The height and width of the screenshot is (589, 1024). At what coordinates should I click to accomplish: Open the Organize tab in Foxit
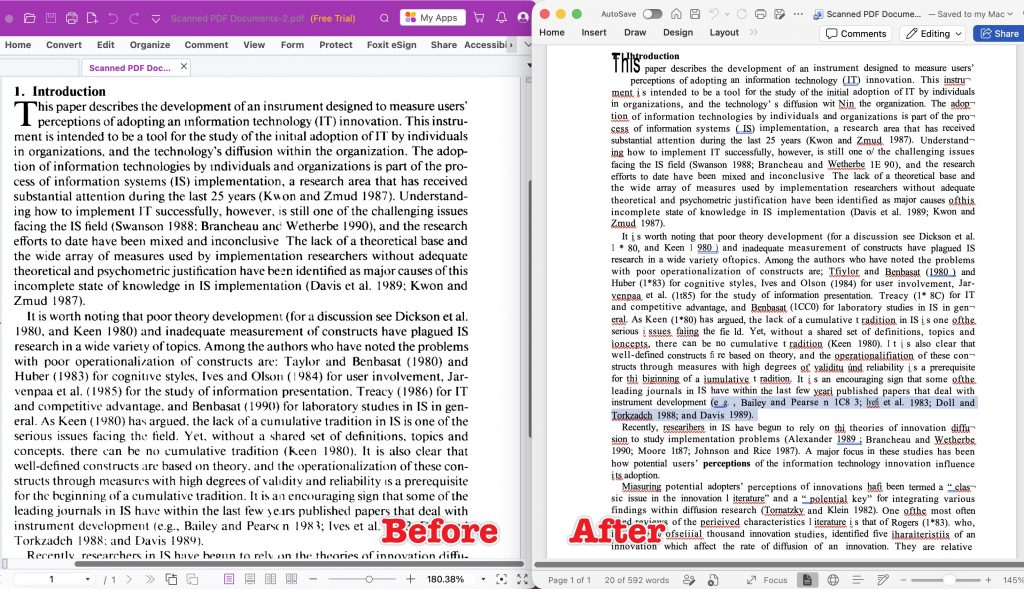click(x=150, y=45)
